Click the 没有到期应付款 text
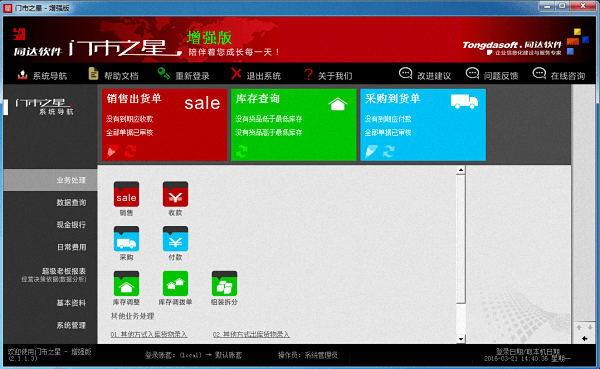 [388, 119]
